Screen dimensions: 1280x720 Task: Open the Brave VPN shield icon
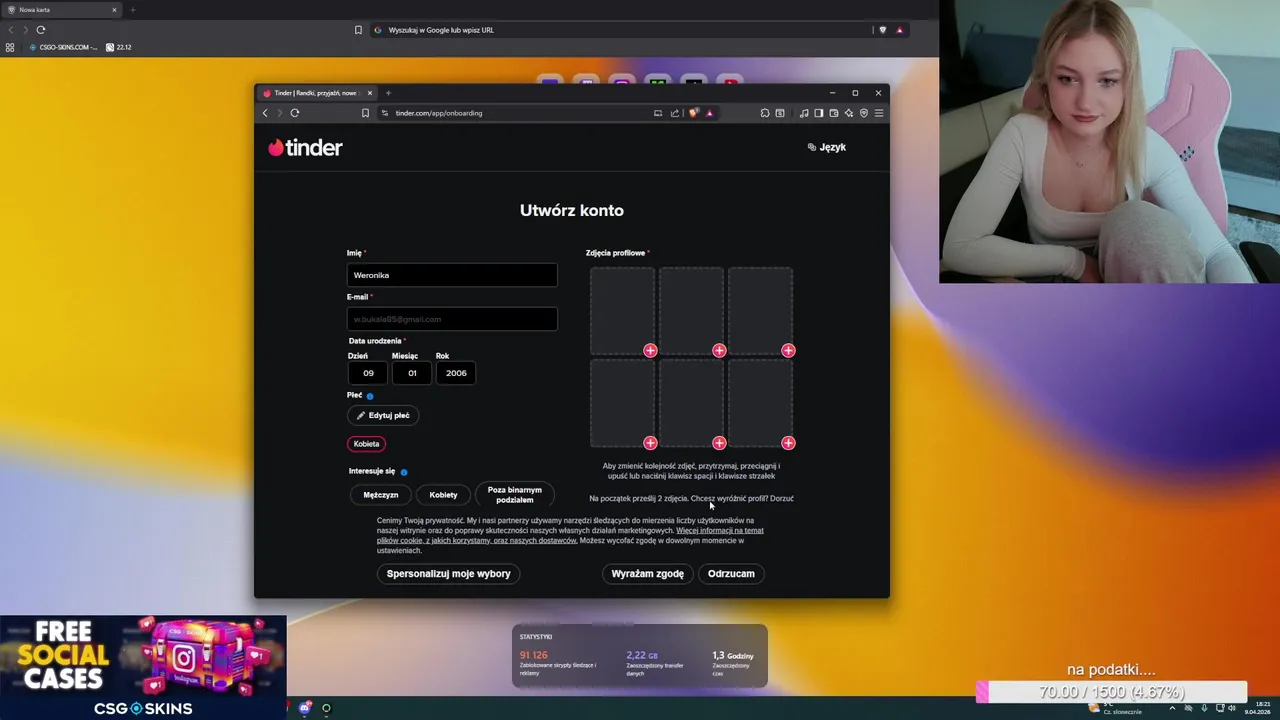pyautogui.click(x=864, y=113)
